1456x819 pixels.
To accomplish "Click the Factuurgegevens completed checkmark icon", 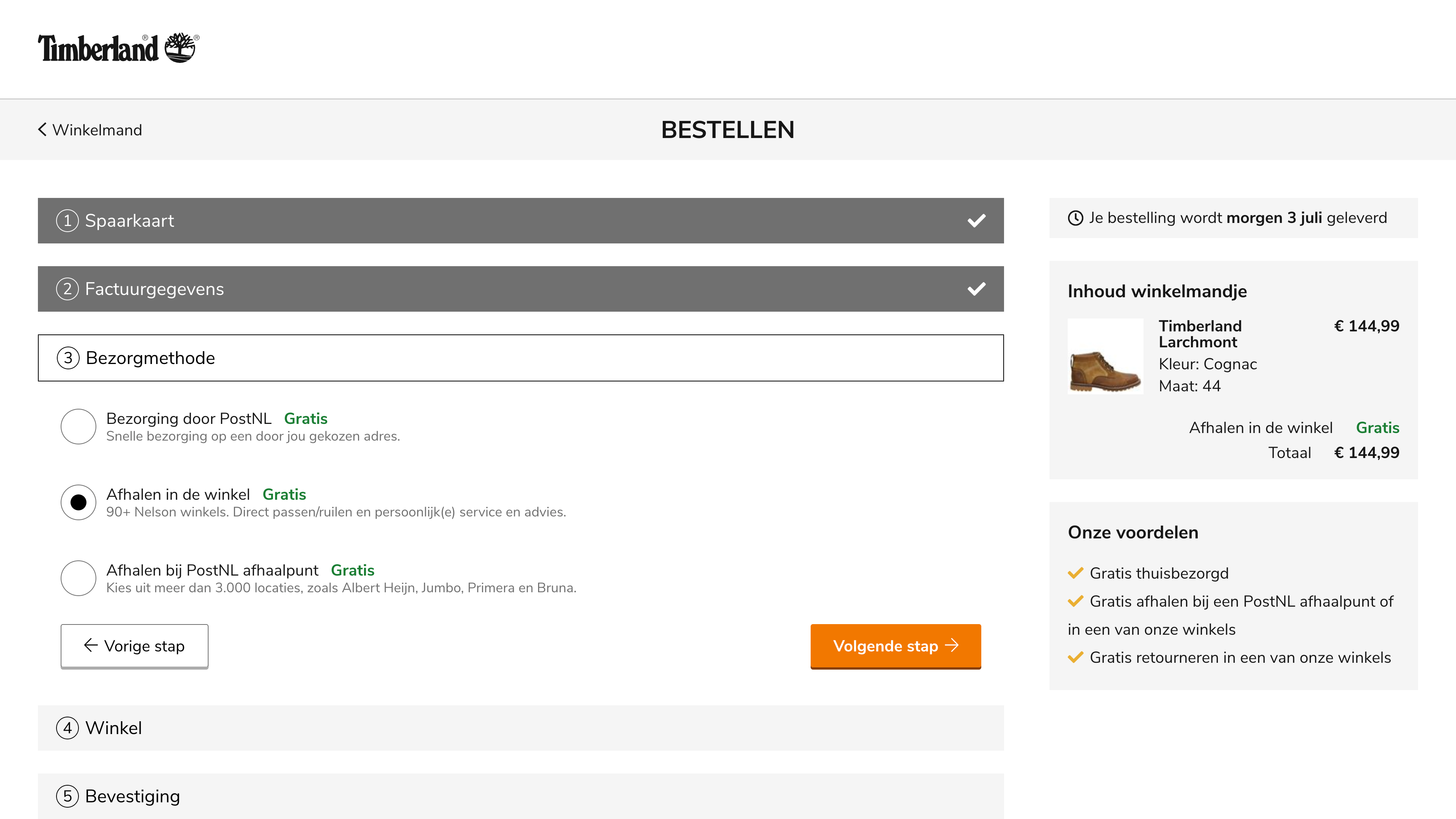I will tap(976, 289).
